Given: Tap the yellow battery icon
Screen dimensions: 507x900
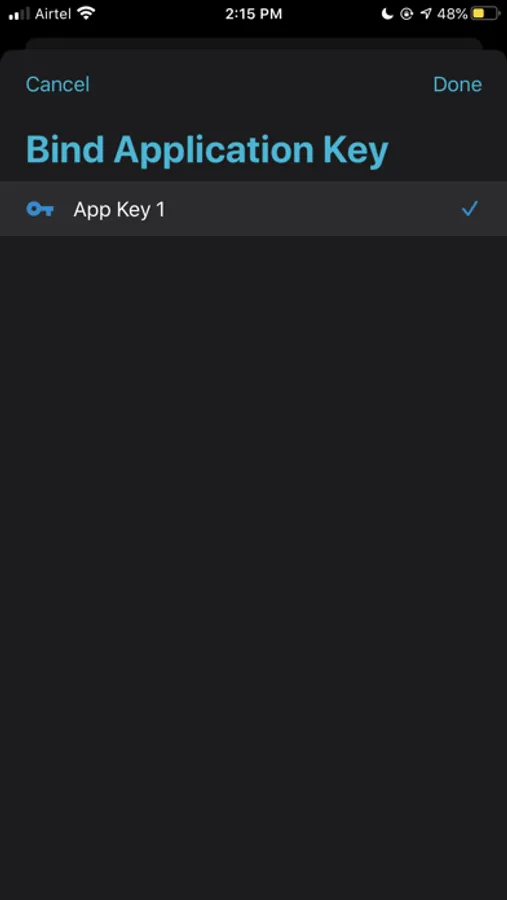Looking at the screenshot, I should coord(485,14).
